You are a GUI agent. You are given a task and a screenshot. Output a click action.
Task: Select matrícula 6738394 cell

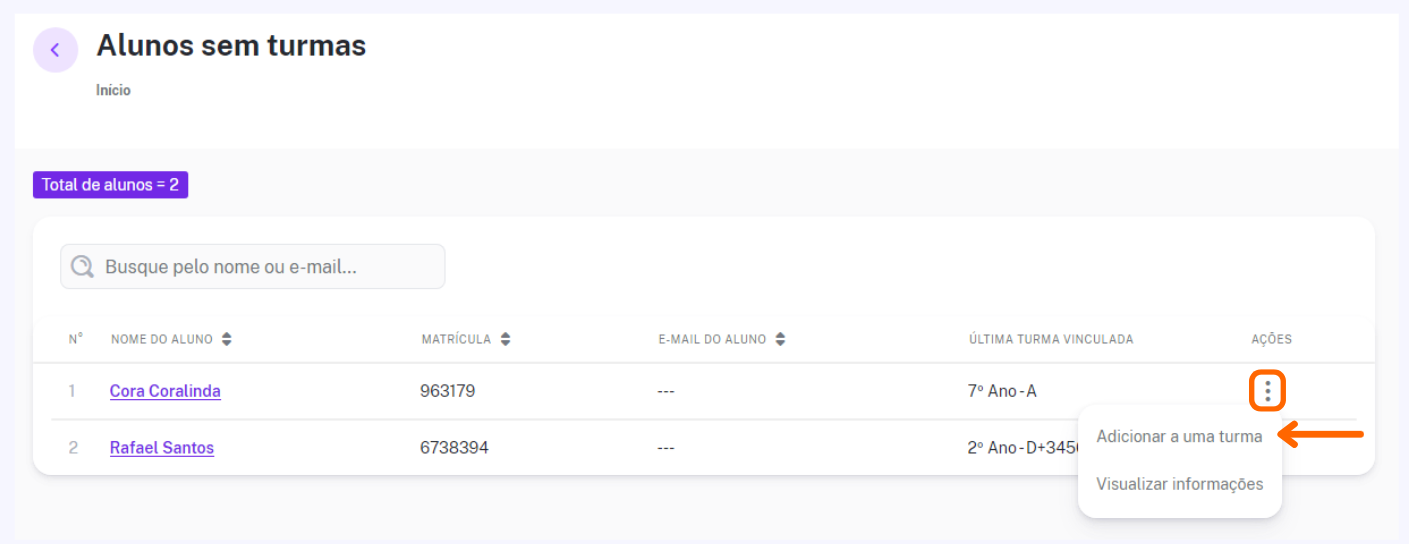tap(454, 448)
